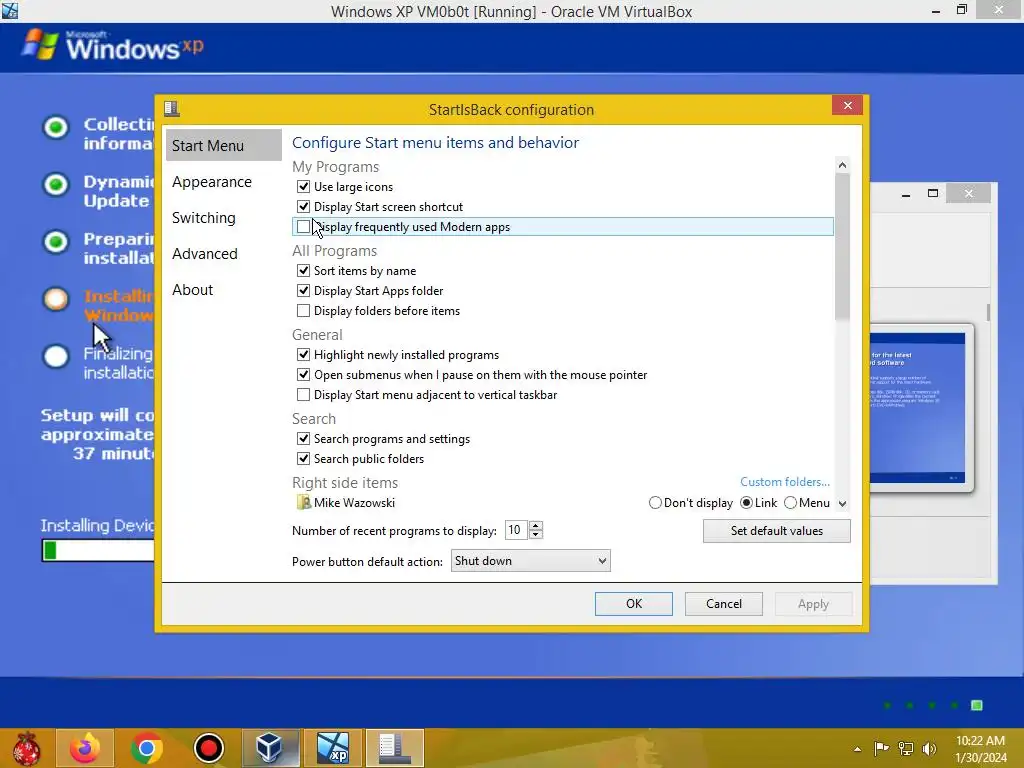The image size is (1024, 768).
Task: Click the volume speaker tray icon
Action: click(929, 748)
